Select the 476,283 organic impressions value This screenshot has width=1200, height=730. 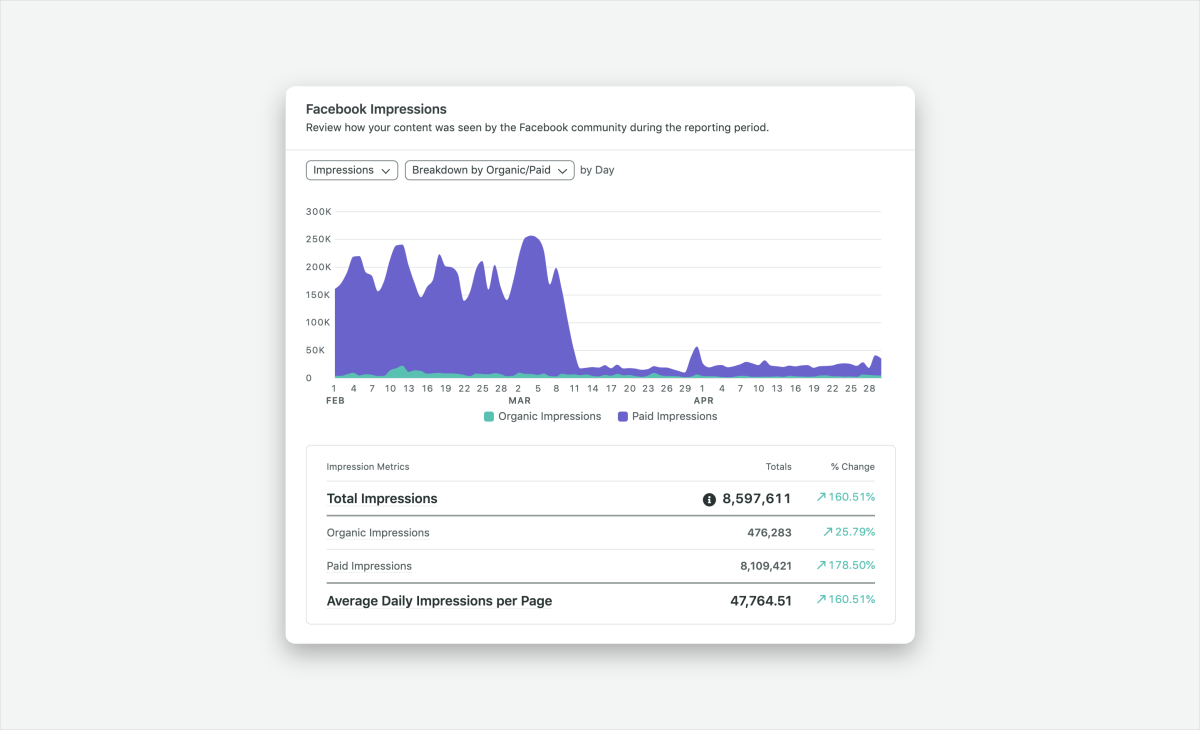pyautogui.click(x=769, y=533)
